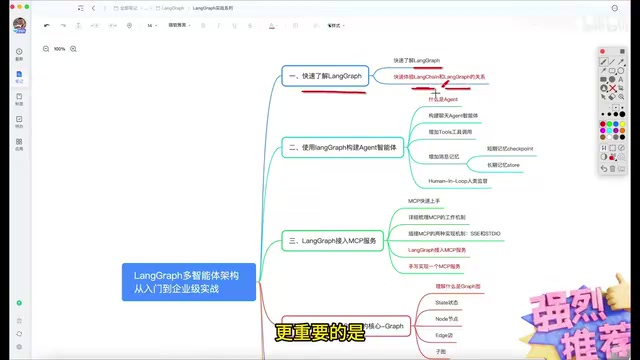Open the style dropdown at toolbar right
This screenshot has height=360, width=640.
pos(336,25)
